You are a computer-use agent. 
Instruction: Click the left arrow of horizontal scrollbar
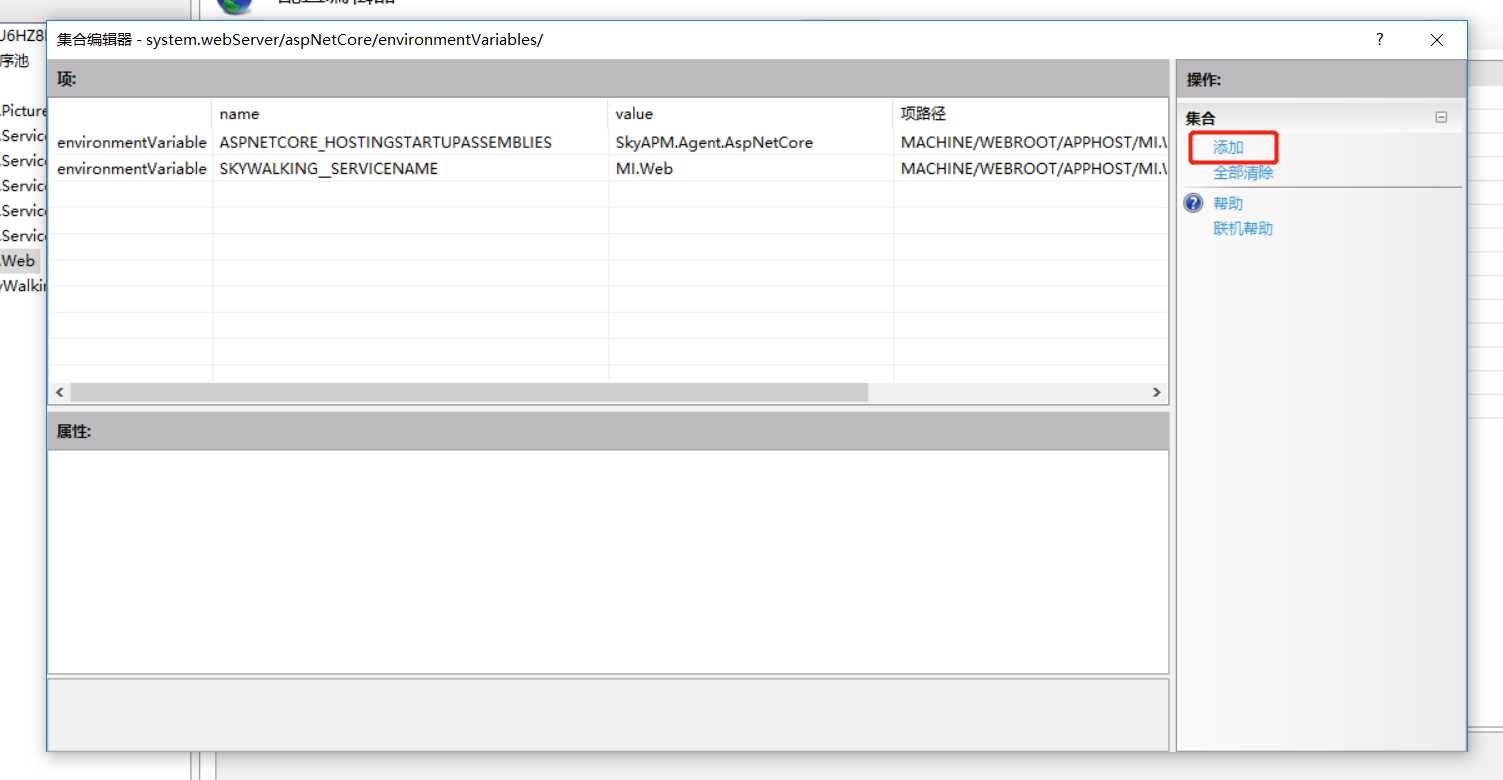tap(59, 393)
